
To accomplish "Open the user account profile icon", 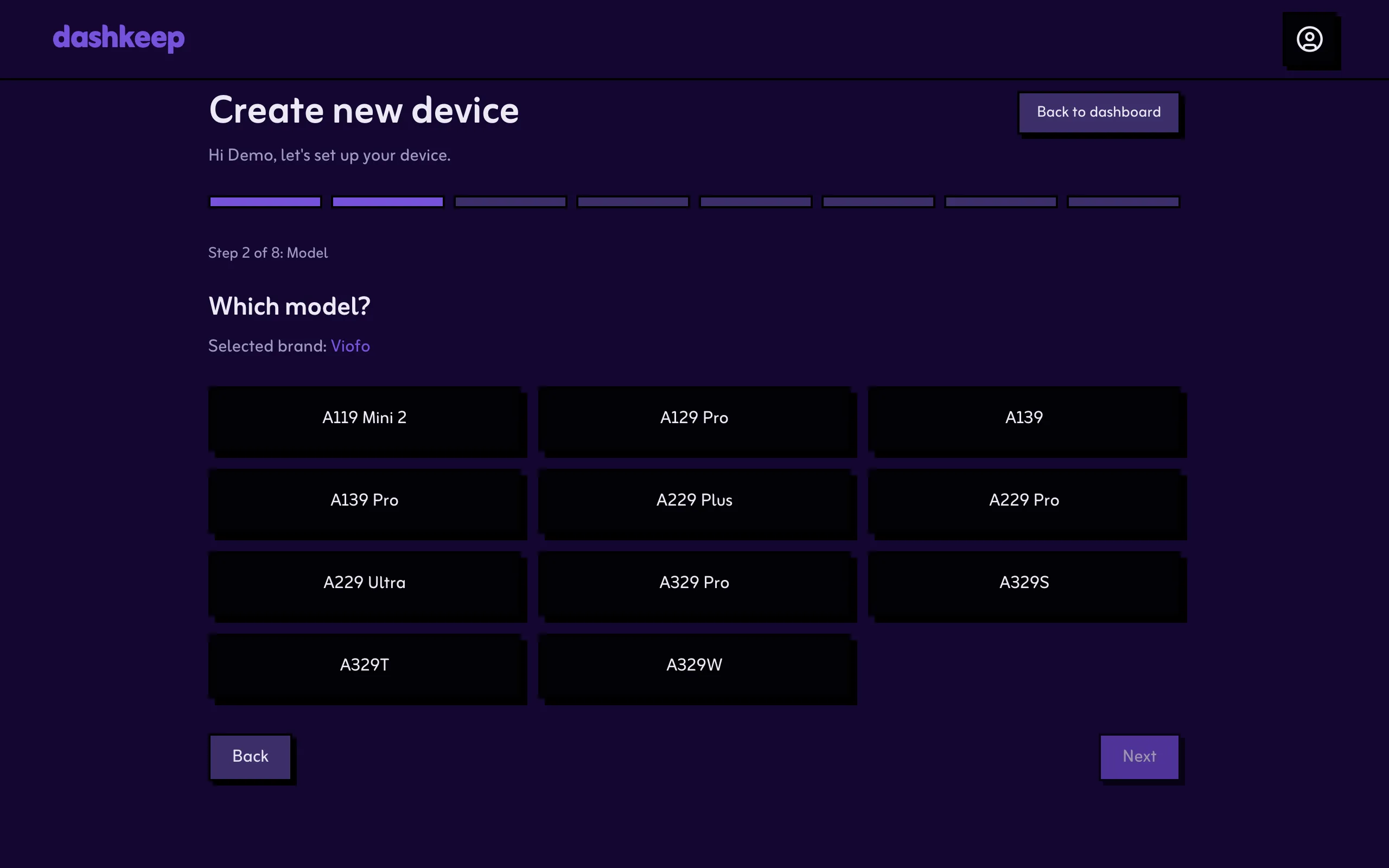I will (1309, 39).
